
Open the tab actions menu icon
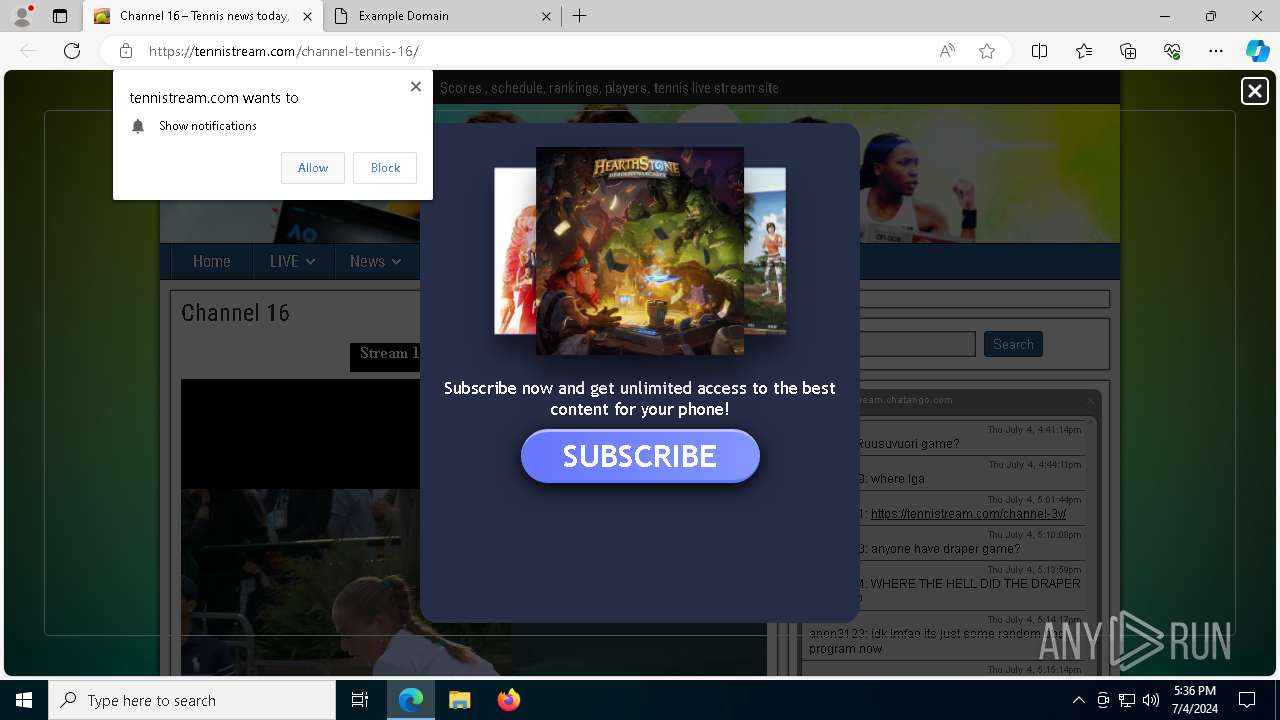tap(60, 16)
